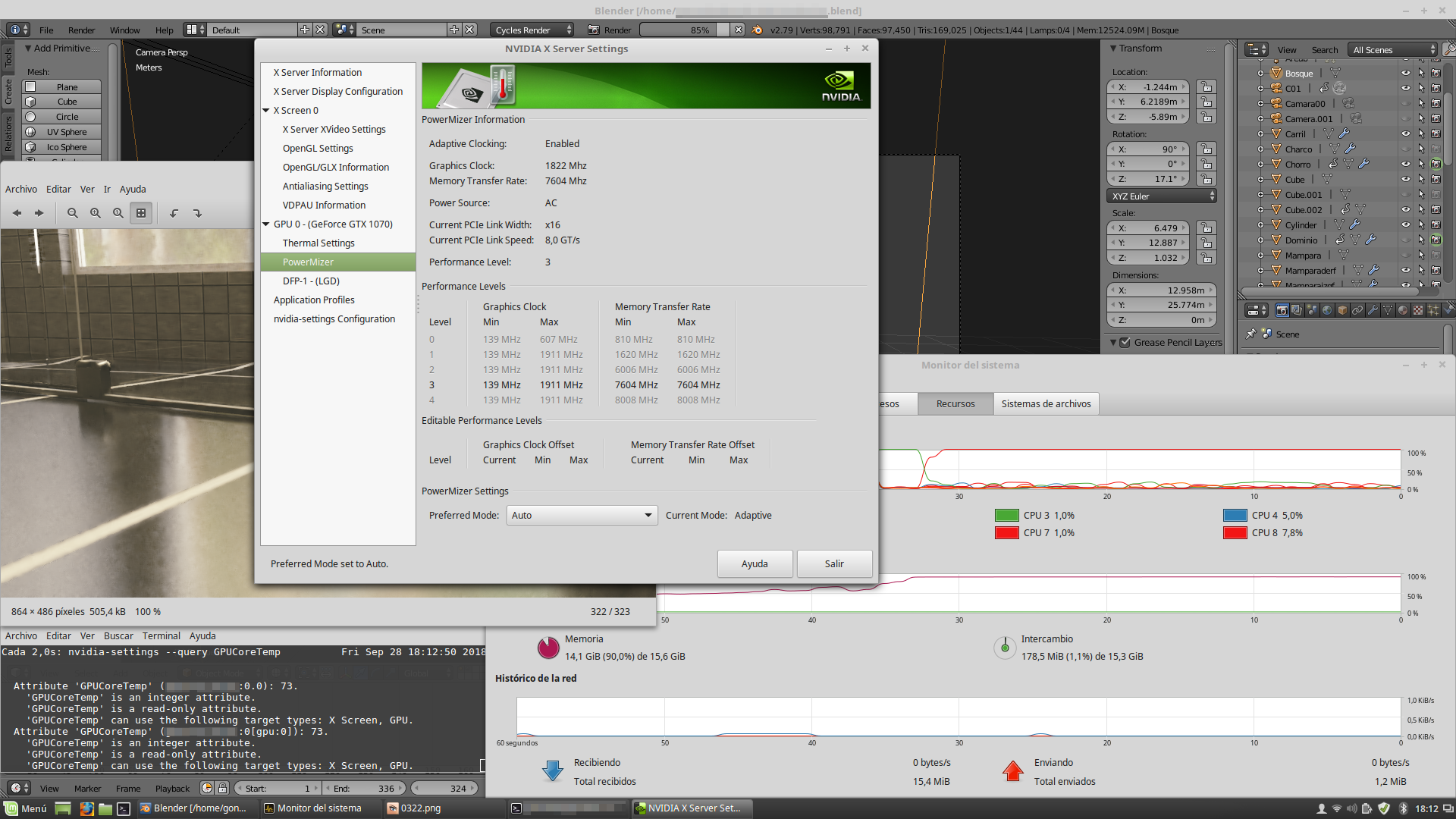Collapse the Transform panel in Blender
The image size is (1456, 819).
[1113, 49]
